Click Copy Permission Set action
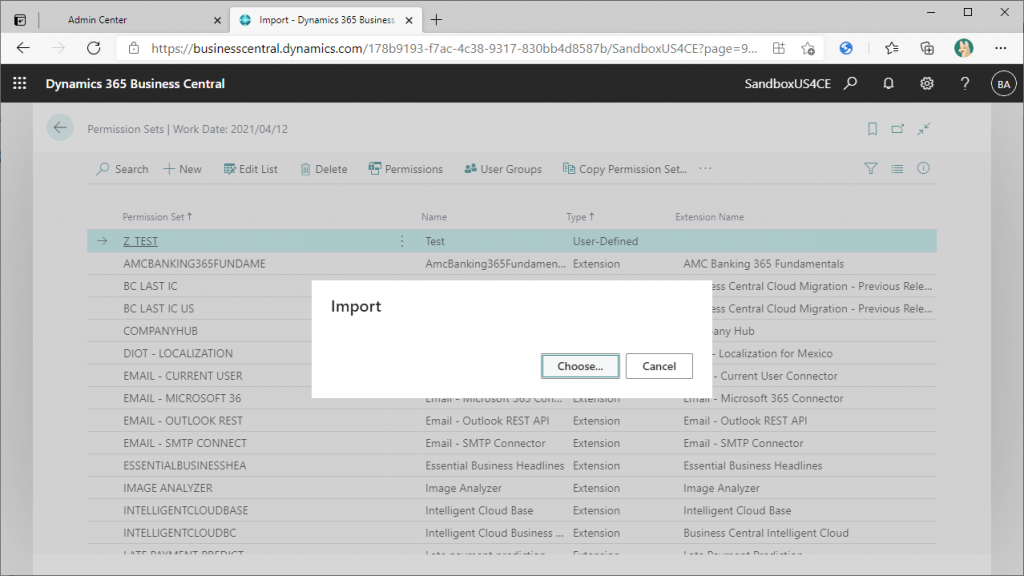 [x=625, y=169]
